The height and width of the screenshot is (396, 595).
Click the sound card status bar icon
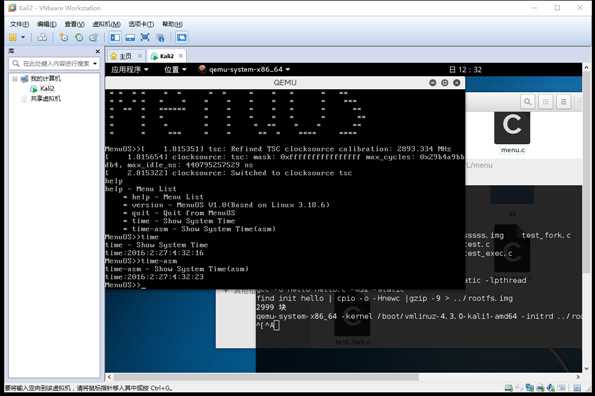click(x=550, y=388)
